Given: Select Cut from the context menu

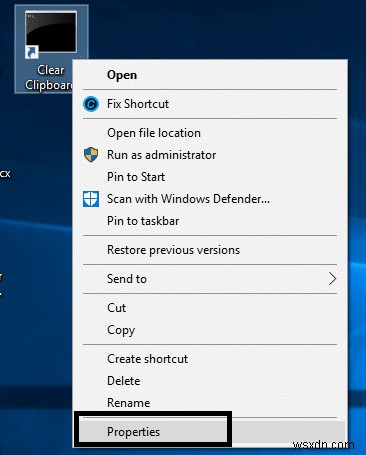Looking at the screenshot, I should 210,308.
